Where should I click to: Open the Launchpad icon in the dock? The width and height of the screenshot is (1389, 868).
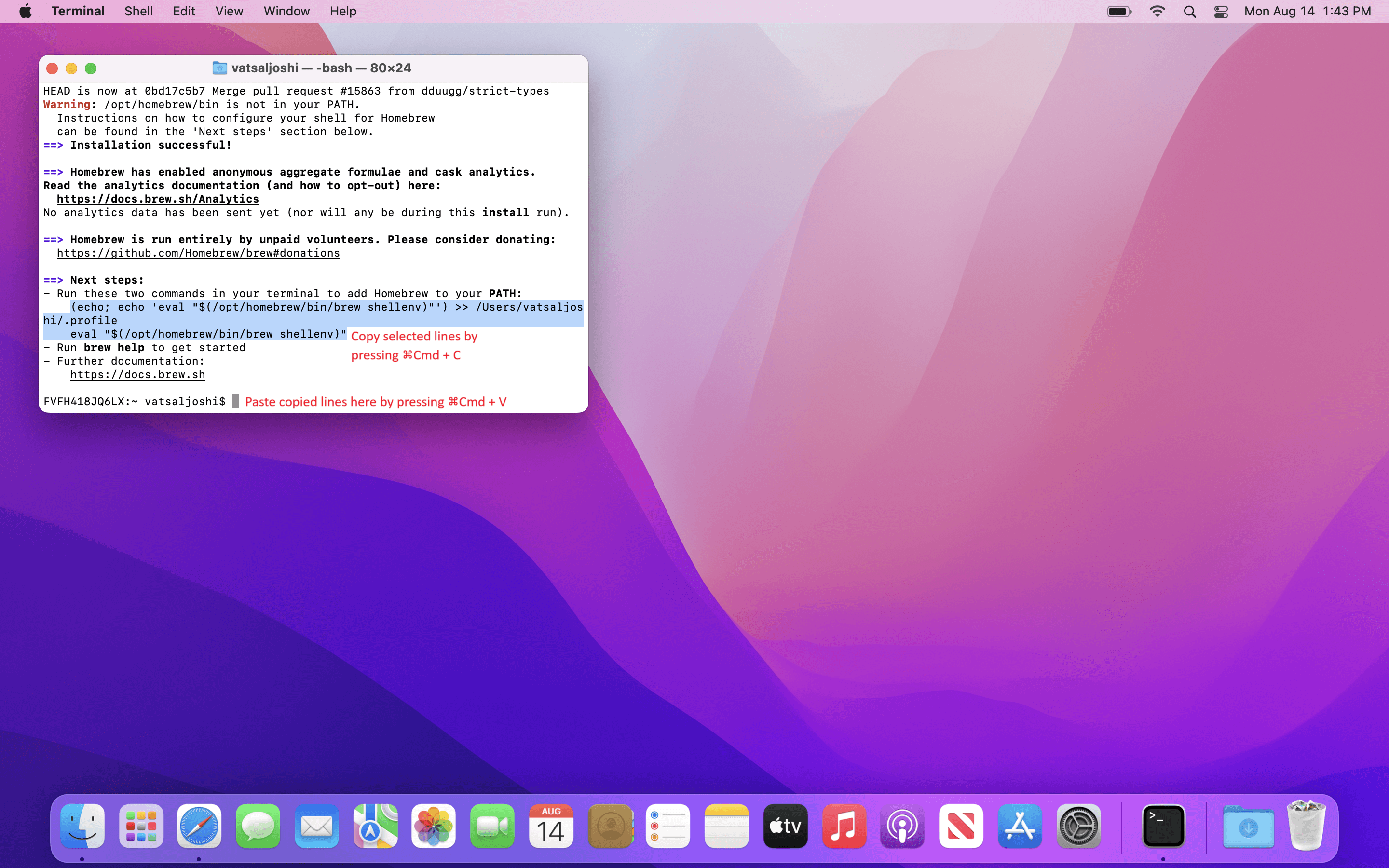tap(141, 827)
